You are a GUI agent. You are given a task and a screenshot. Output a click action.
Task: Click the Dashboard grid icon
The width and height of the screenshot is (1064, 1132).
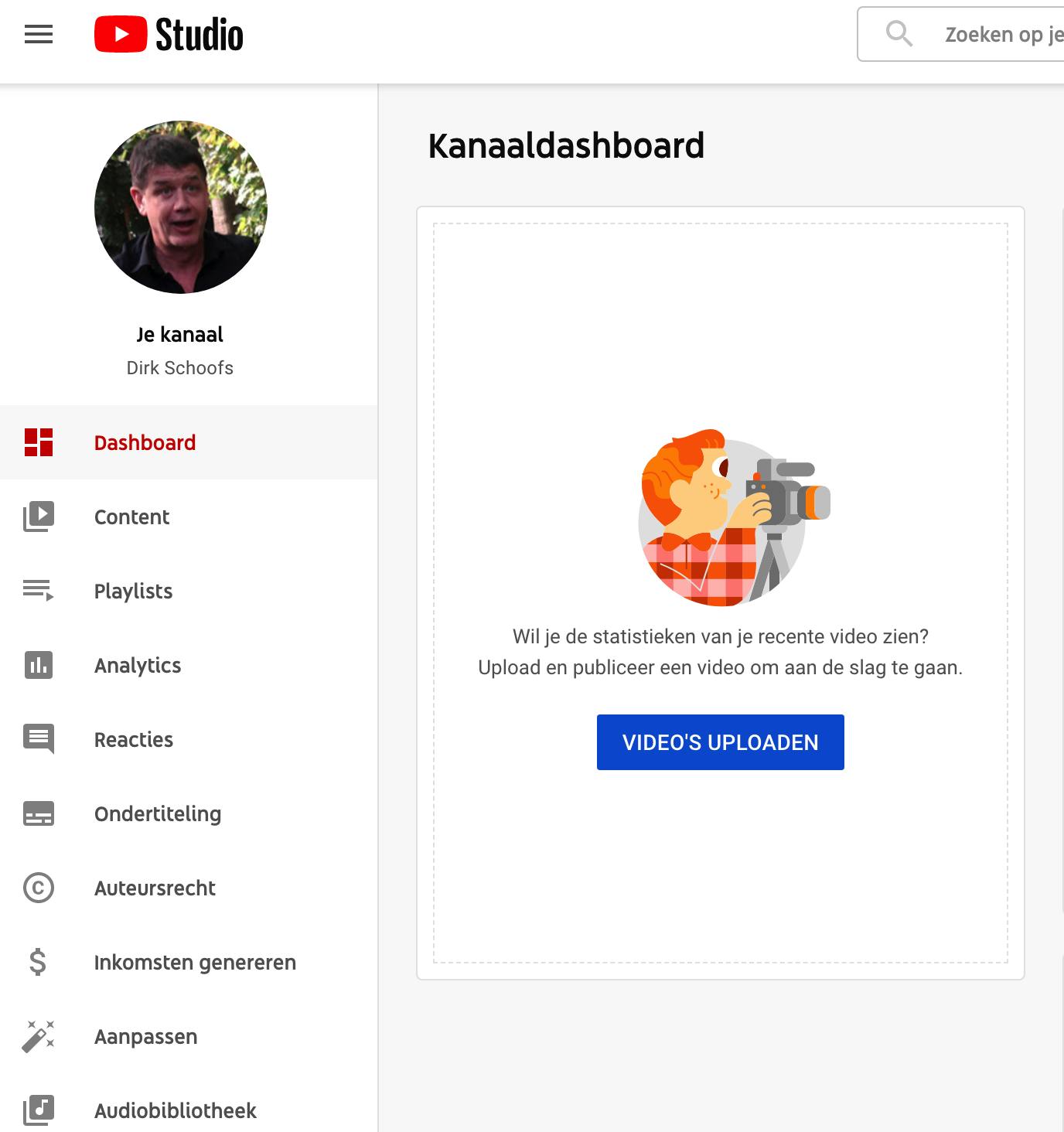pyautogui.click(x=39, y=442)
